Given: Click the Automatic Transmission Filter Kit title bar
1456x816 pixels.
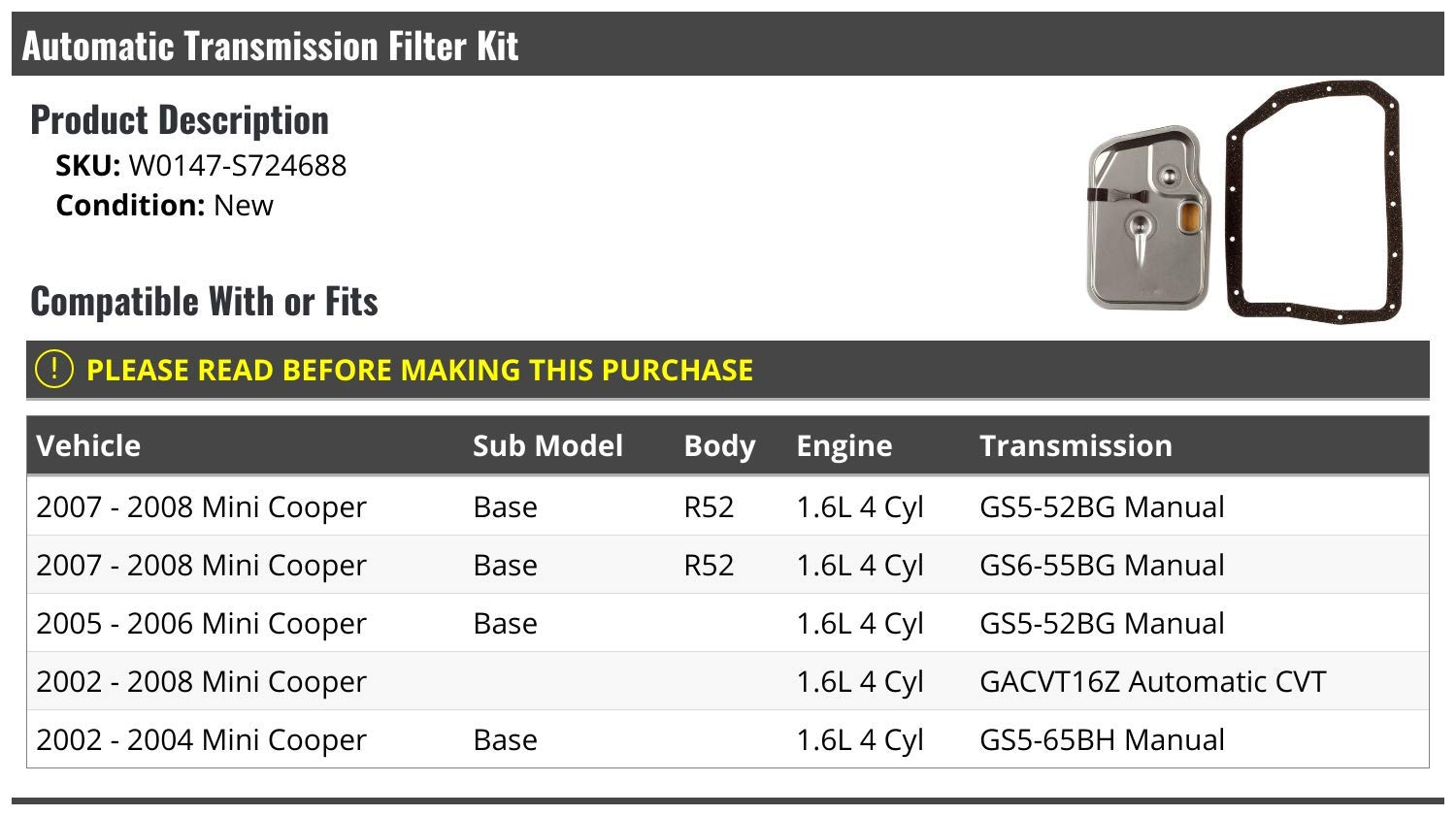Looking at the screenshot, I should (x=727, y=45).
